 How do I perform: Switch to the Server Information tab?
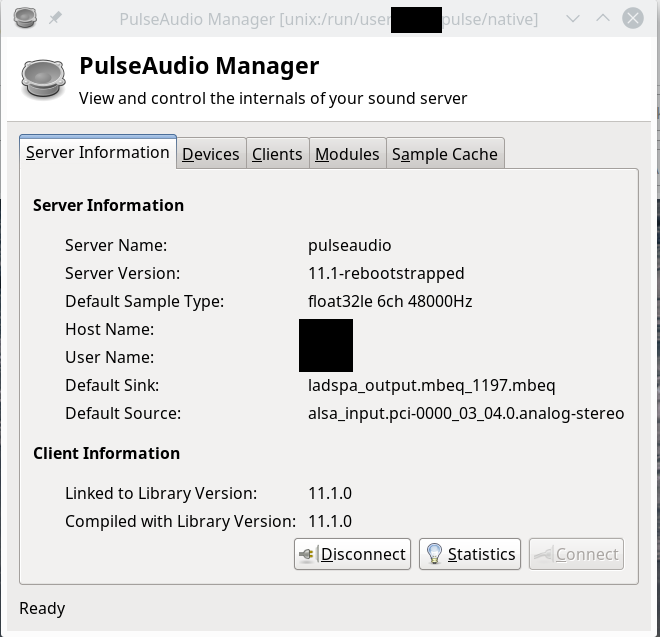[98, 152]
